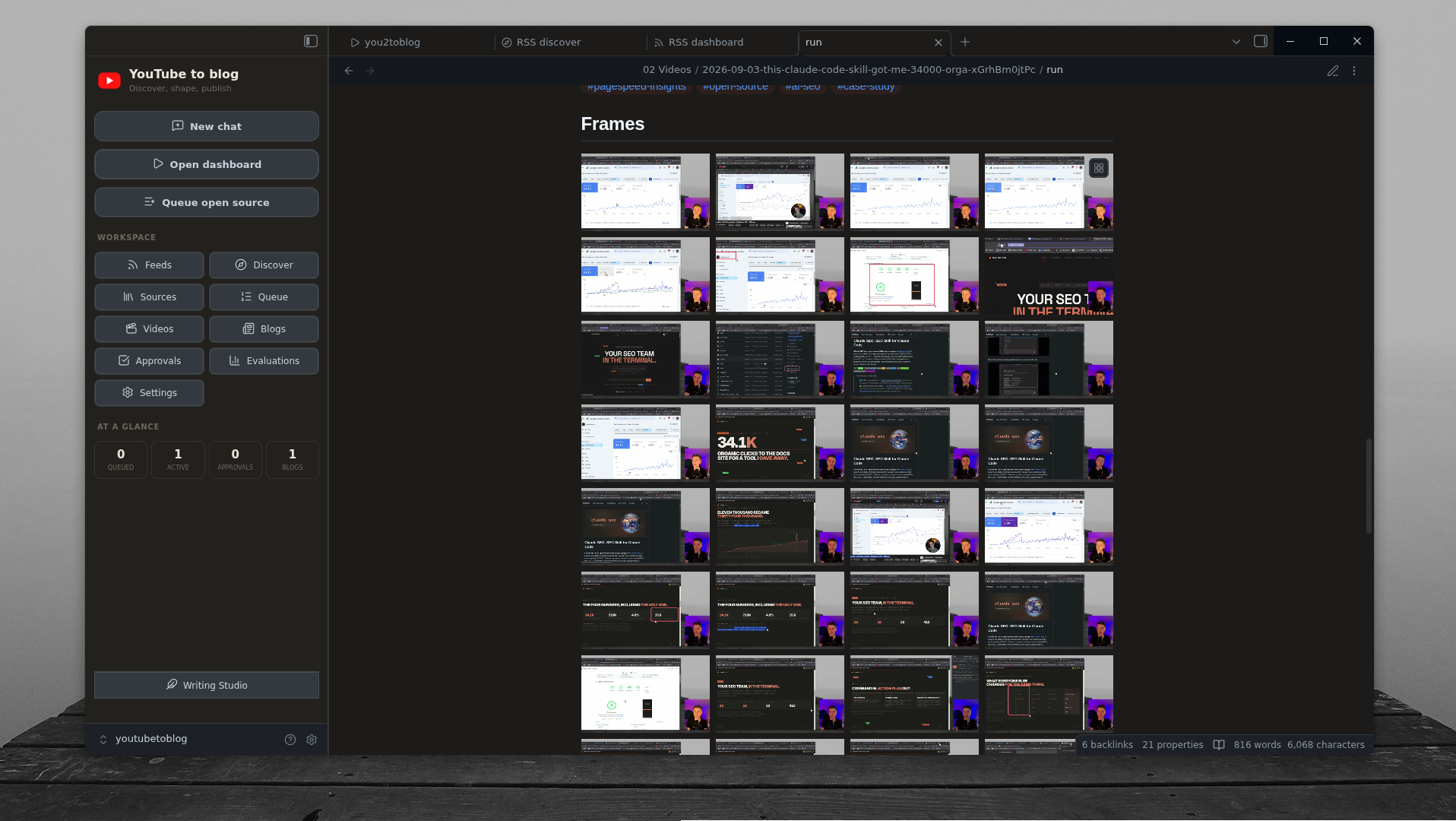1456x821 pixels.
Task: Toggle the right sidebar panel icon
Action: pos(1261,41)
